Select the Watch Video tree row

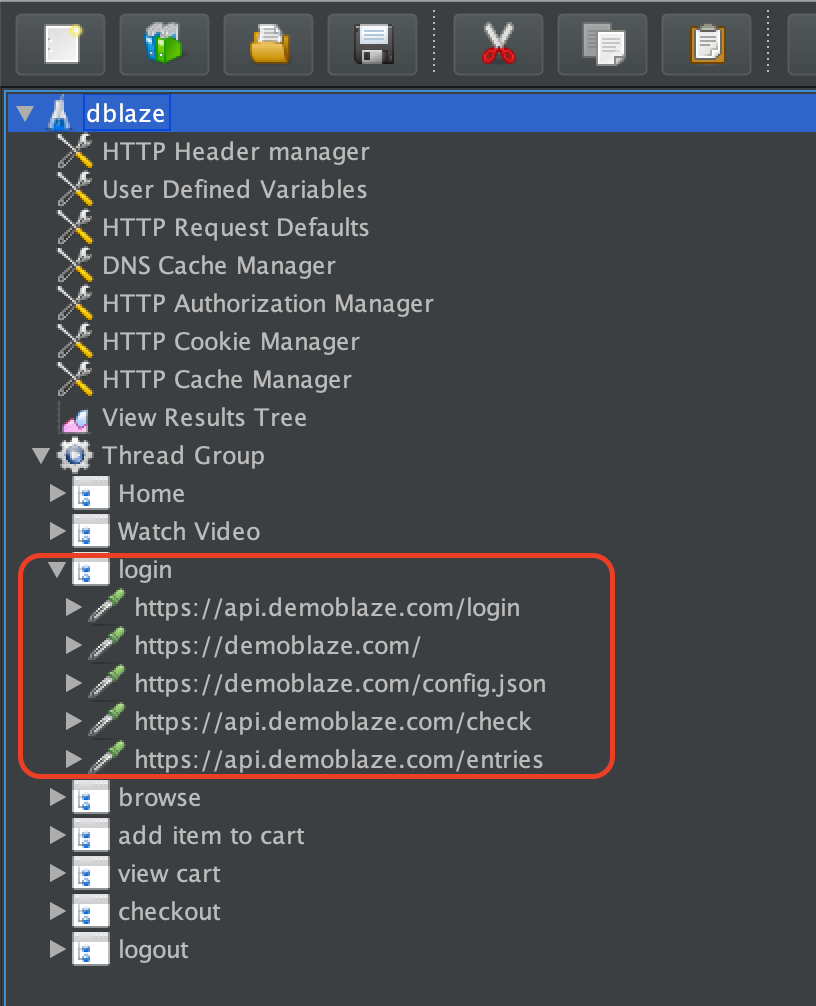[x=189, y=531]
